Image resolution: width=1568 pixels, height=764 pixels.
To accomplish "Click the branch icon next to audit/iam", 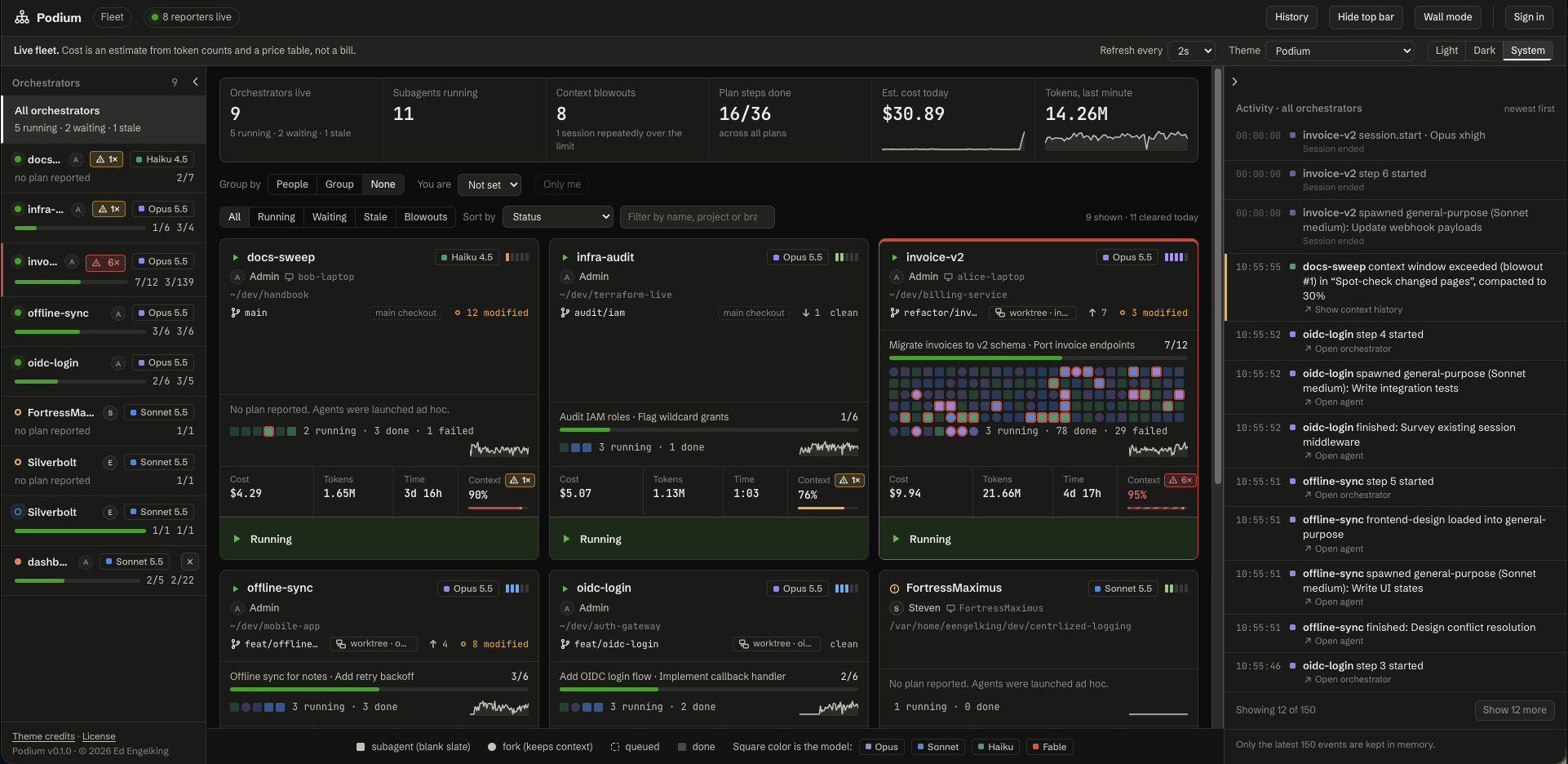I will coord(565,313).
